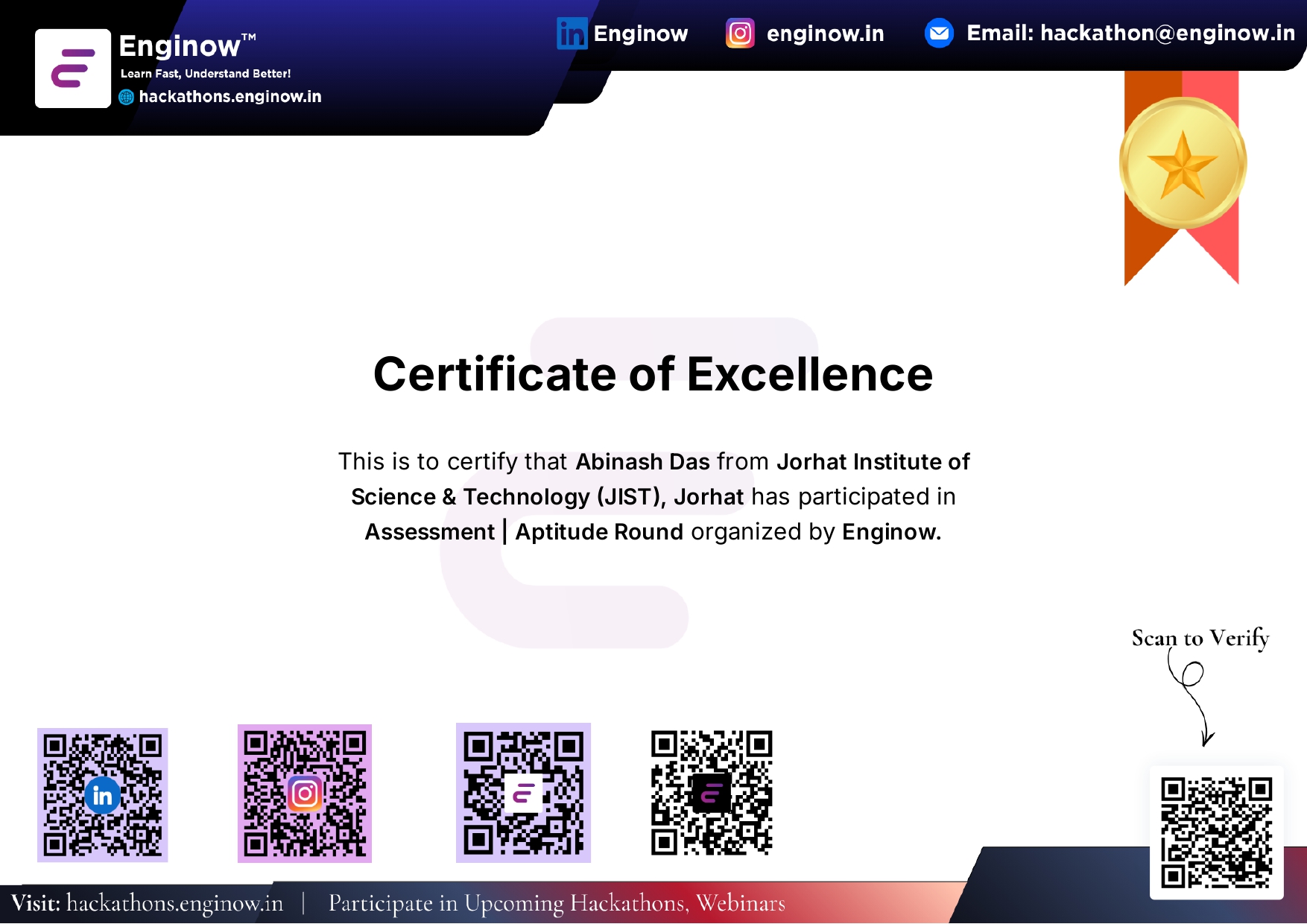Click the LinkedIn icon in the header
The image size is (1307, 924).
pyautogui.click(x=572, y=34)
